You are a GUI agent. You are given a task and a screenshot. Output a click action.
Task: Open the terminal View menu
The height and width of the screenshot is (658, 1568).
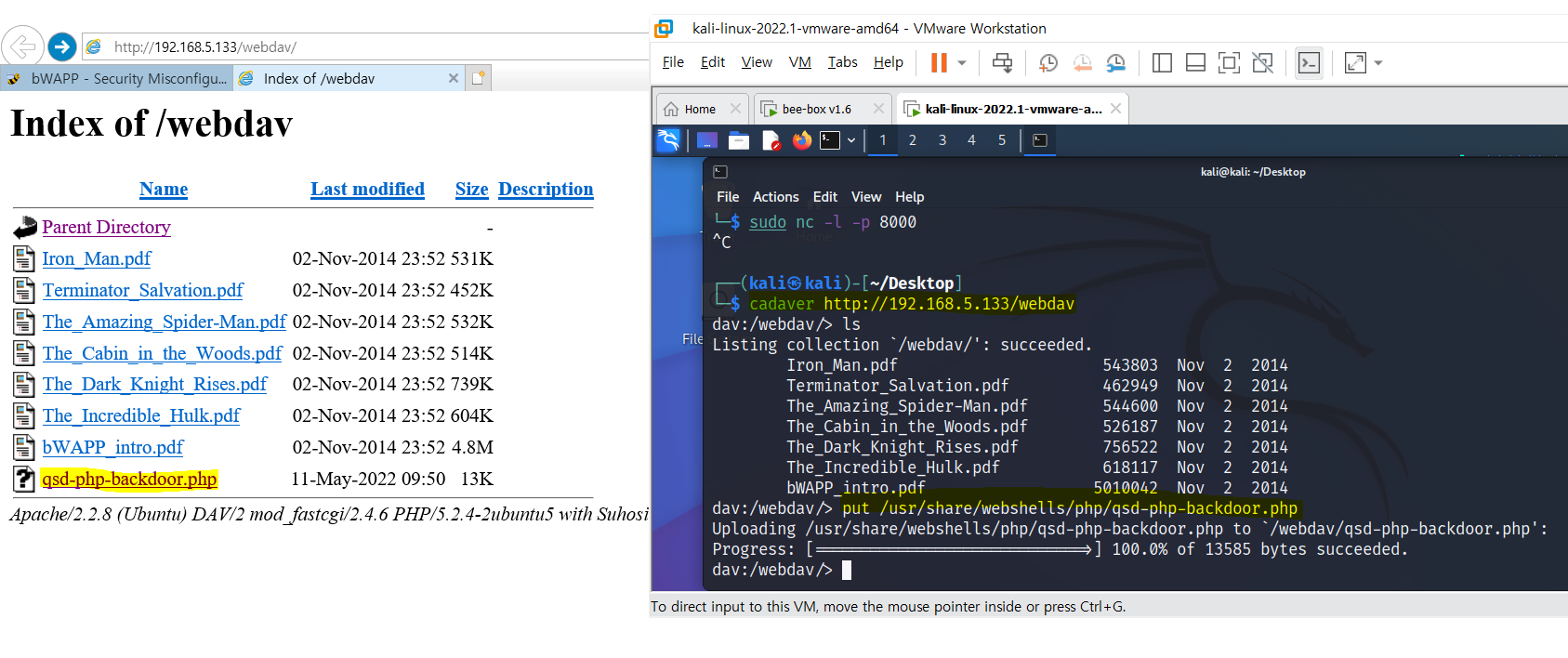(866, 197)
